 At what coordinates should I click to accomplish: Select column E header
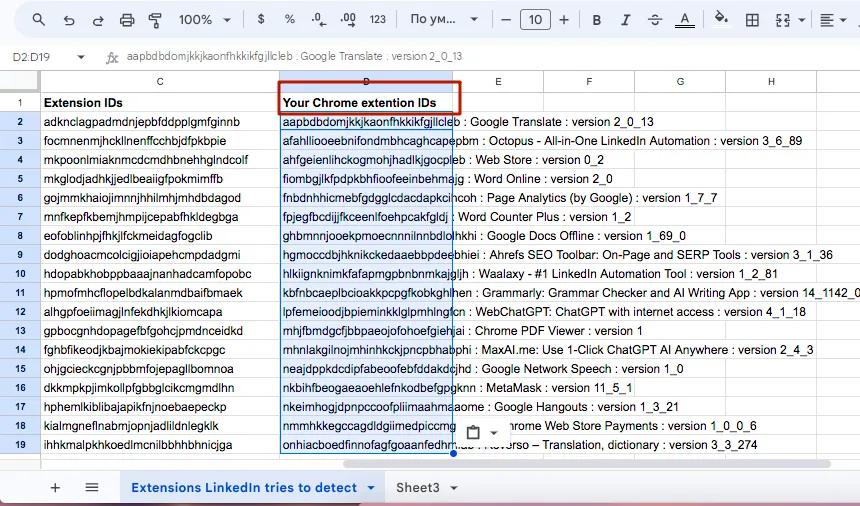(498, 81)
